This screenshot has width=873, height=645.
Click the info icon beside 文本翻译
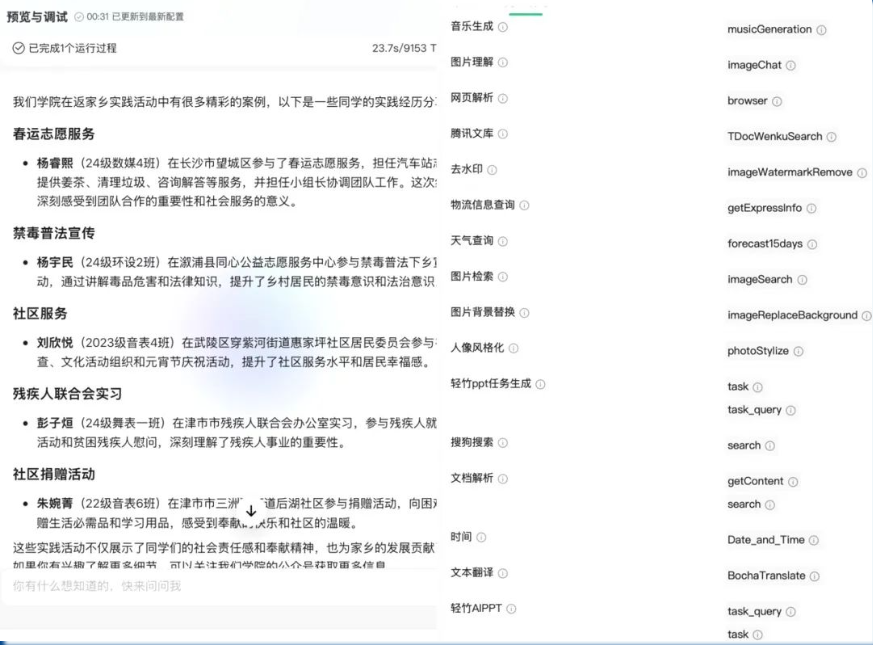coord(503,573)
